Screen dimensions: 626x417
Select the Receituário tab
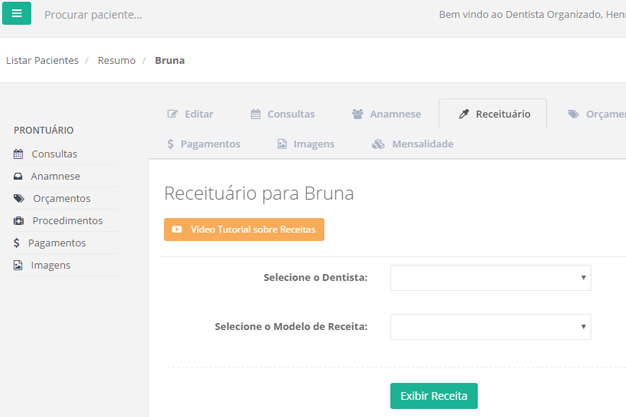coord(493,114)
